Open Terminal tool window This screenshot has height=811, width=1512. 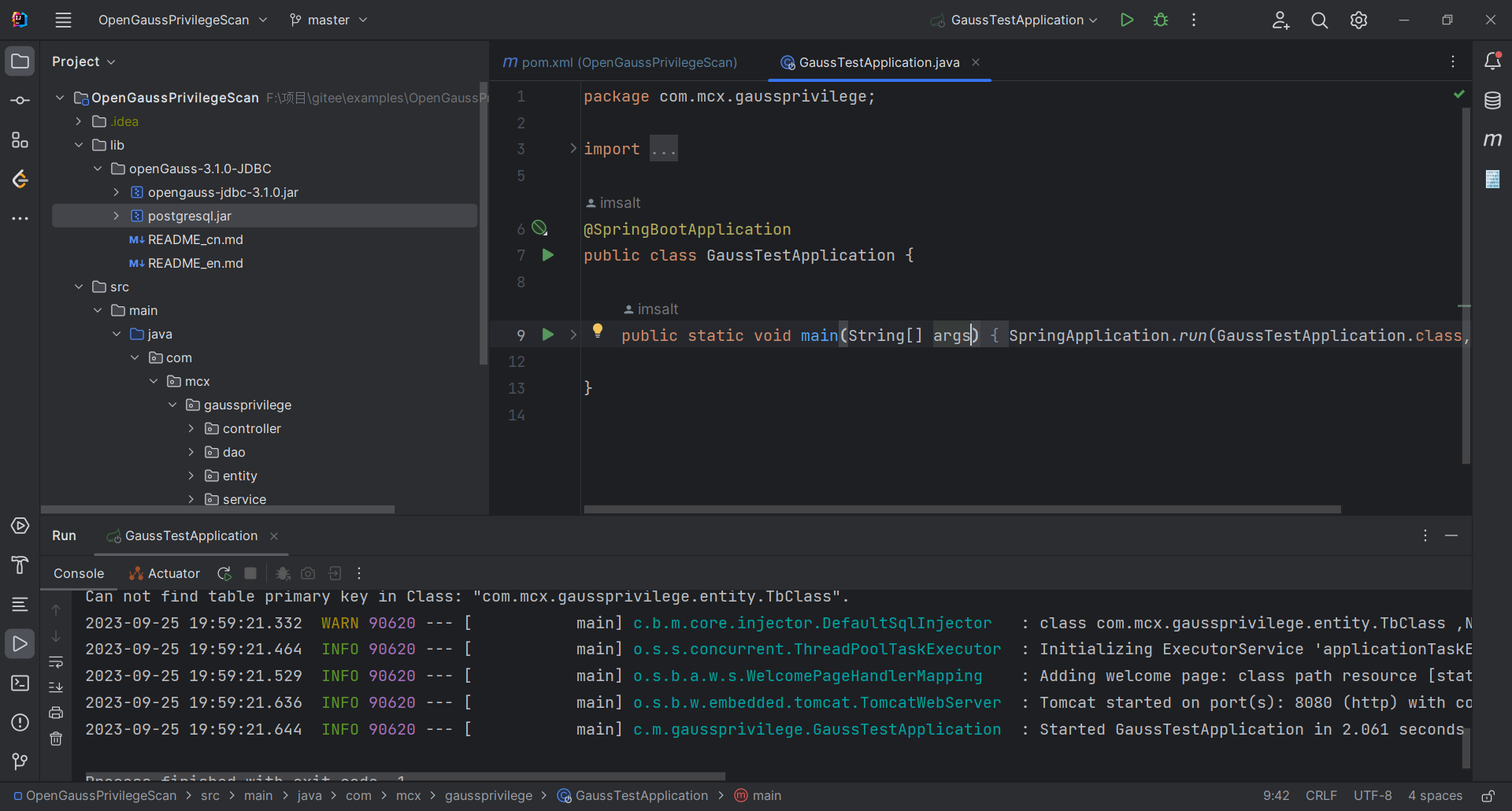click(x=20, y=683)
